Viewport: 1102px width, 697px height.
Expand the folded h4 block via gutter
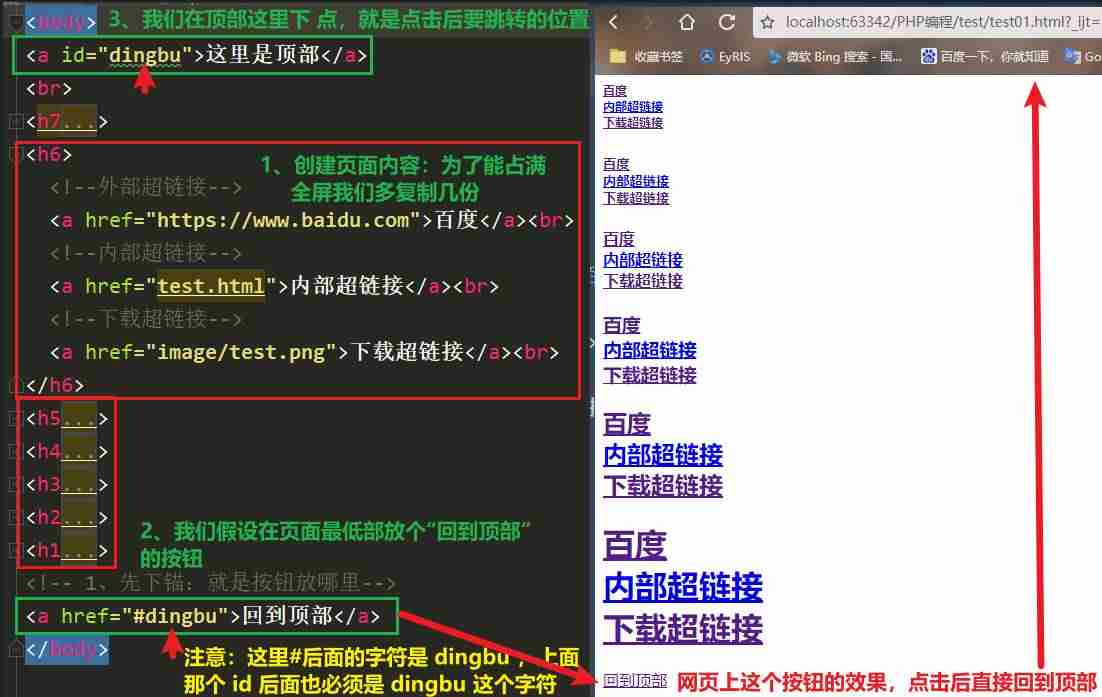pyautogui.click(x=15, y=451)
